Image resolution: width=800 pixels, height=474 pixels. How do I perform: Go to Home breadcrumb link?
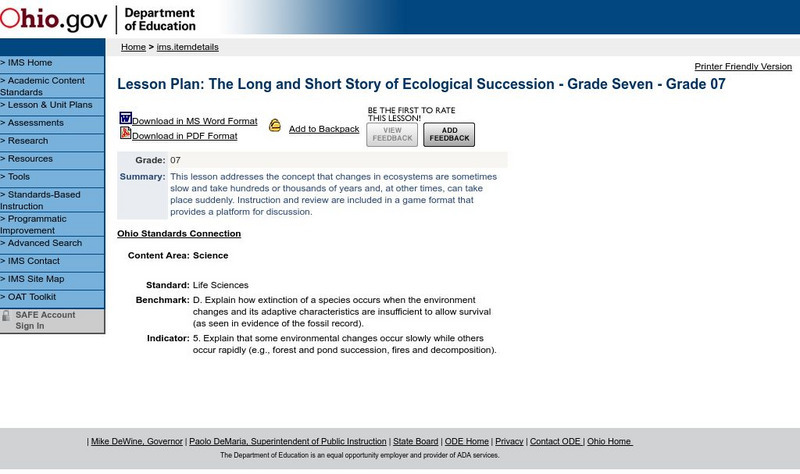coord(133,47)
